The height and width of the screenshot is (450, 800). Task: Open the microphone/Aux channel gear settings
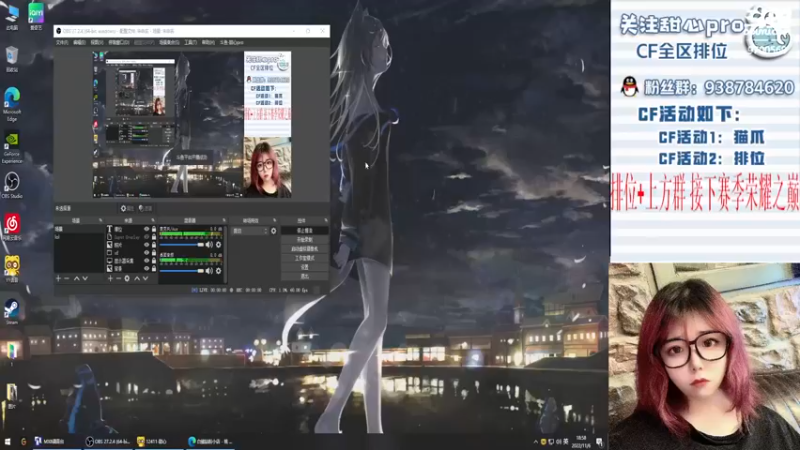pyautogui.click(x=218, y=245)
